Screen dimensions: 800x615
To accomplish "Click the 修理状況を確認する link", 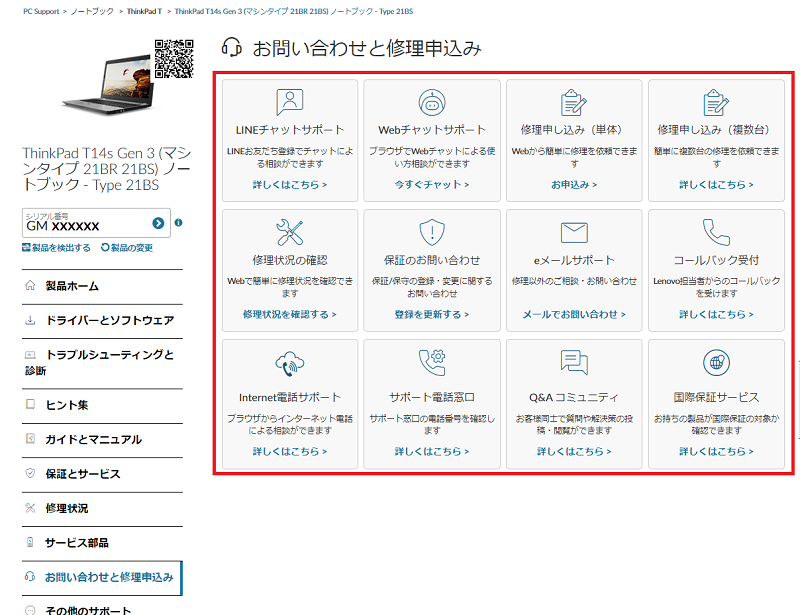I will tap(289, 314).
